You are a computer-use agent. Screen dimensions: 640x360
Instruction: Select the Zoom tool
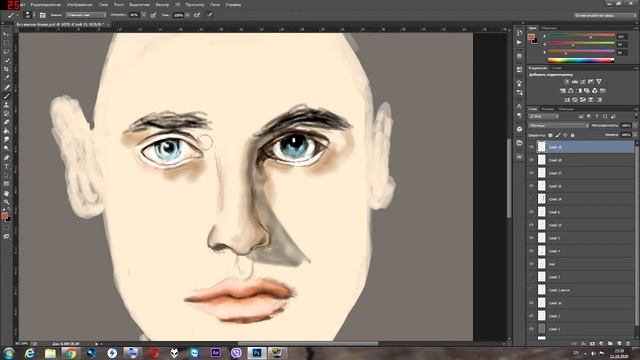click(x=6, y=202)
